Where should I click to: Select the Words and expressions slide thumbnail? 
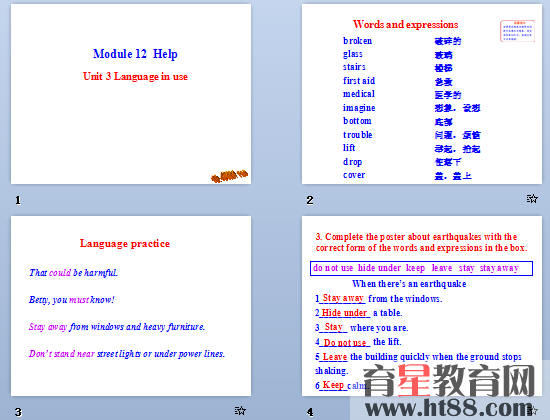[x=422, y=94]
